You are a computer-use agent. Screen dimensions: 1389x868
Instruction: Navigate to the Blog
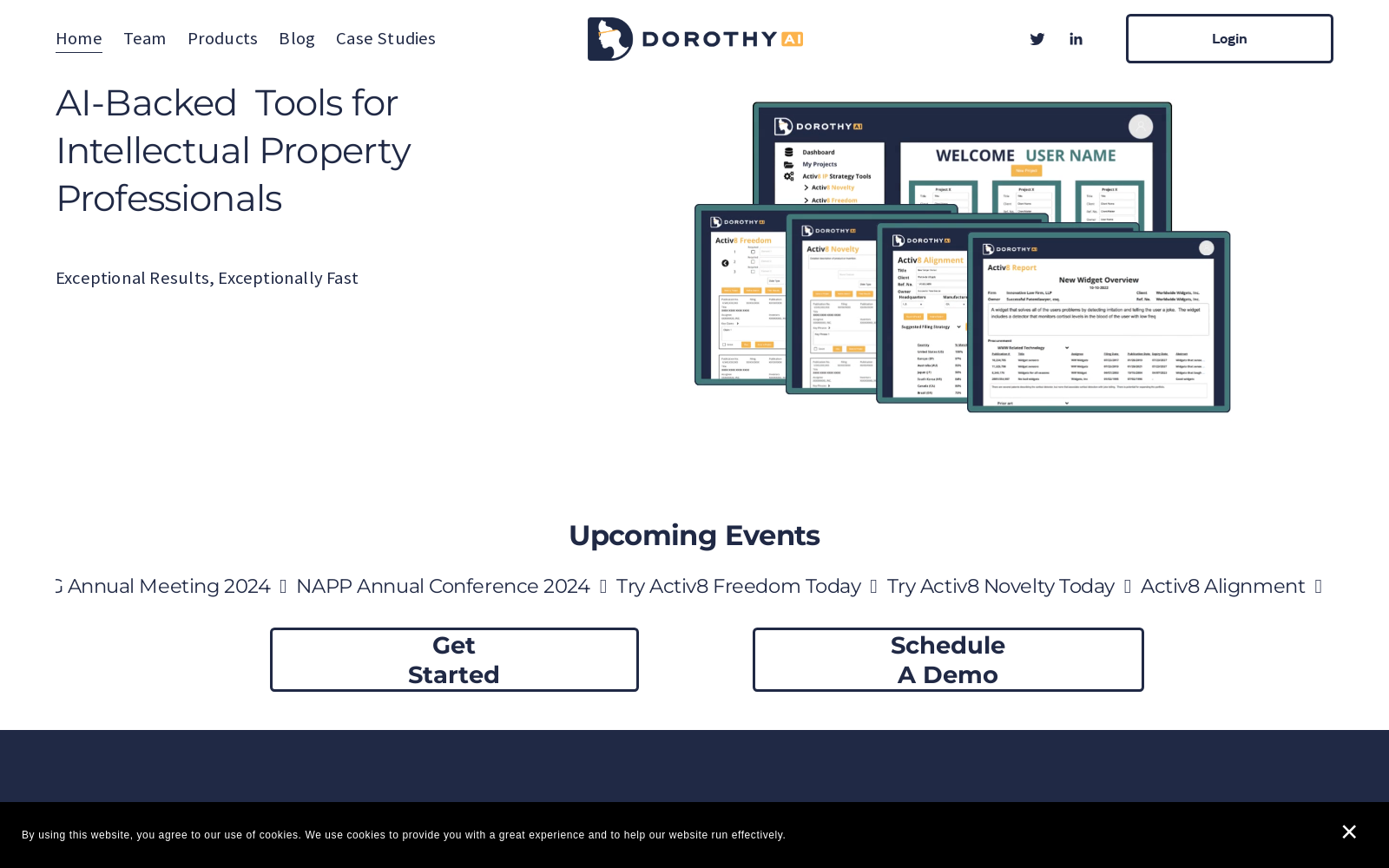(297, 38)
